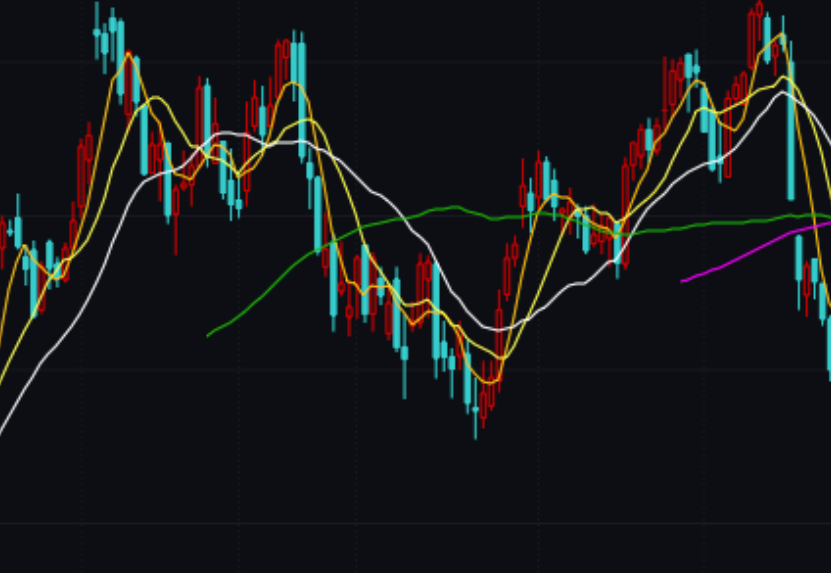831x573 pixels.
Task: Click the first cyan candle at far left
Action: point(17,232)
